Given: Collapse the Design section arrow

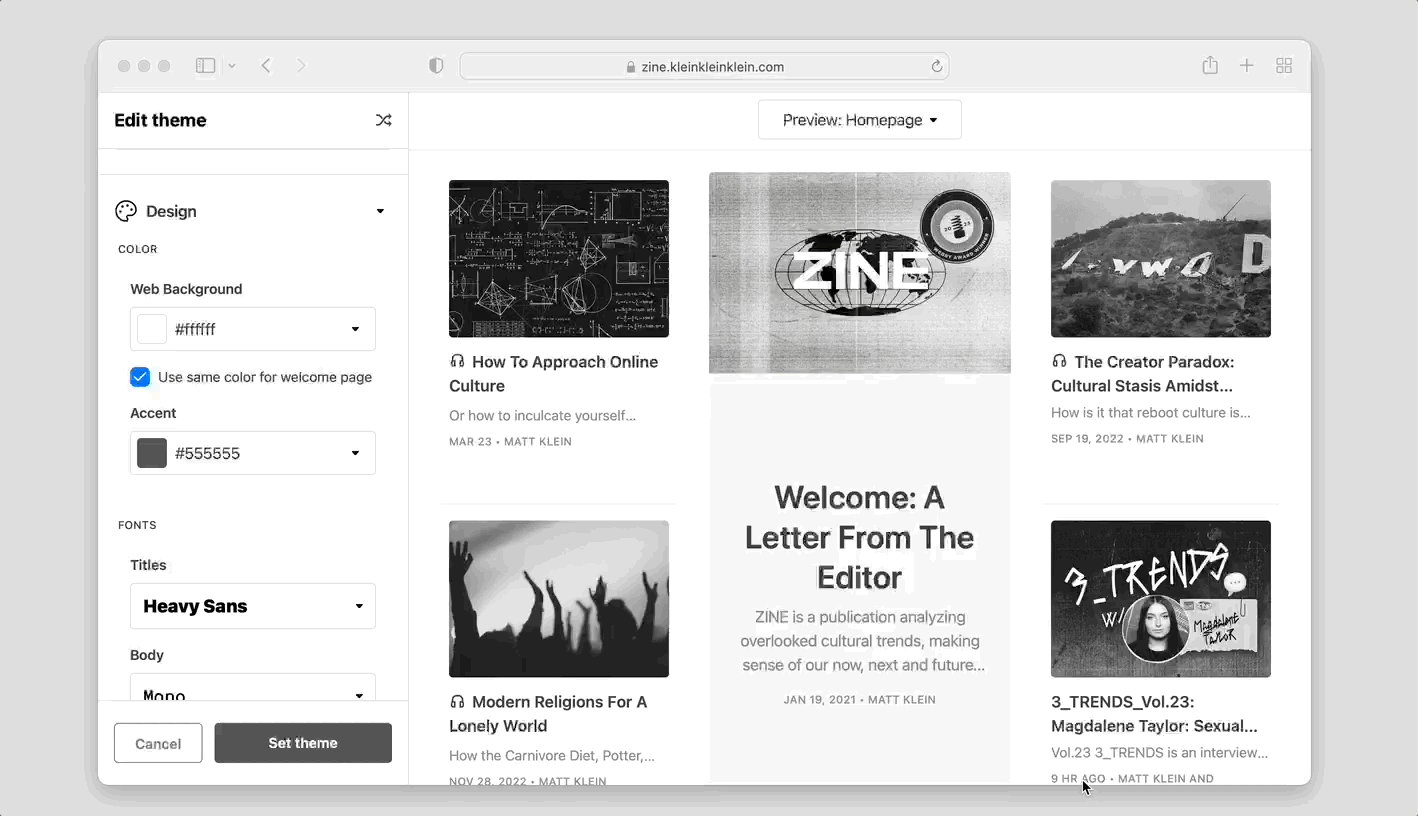Looking at the screenshot, I should tap(380, 211).
